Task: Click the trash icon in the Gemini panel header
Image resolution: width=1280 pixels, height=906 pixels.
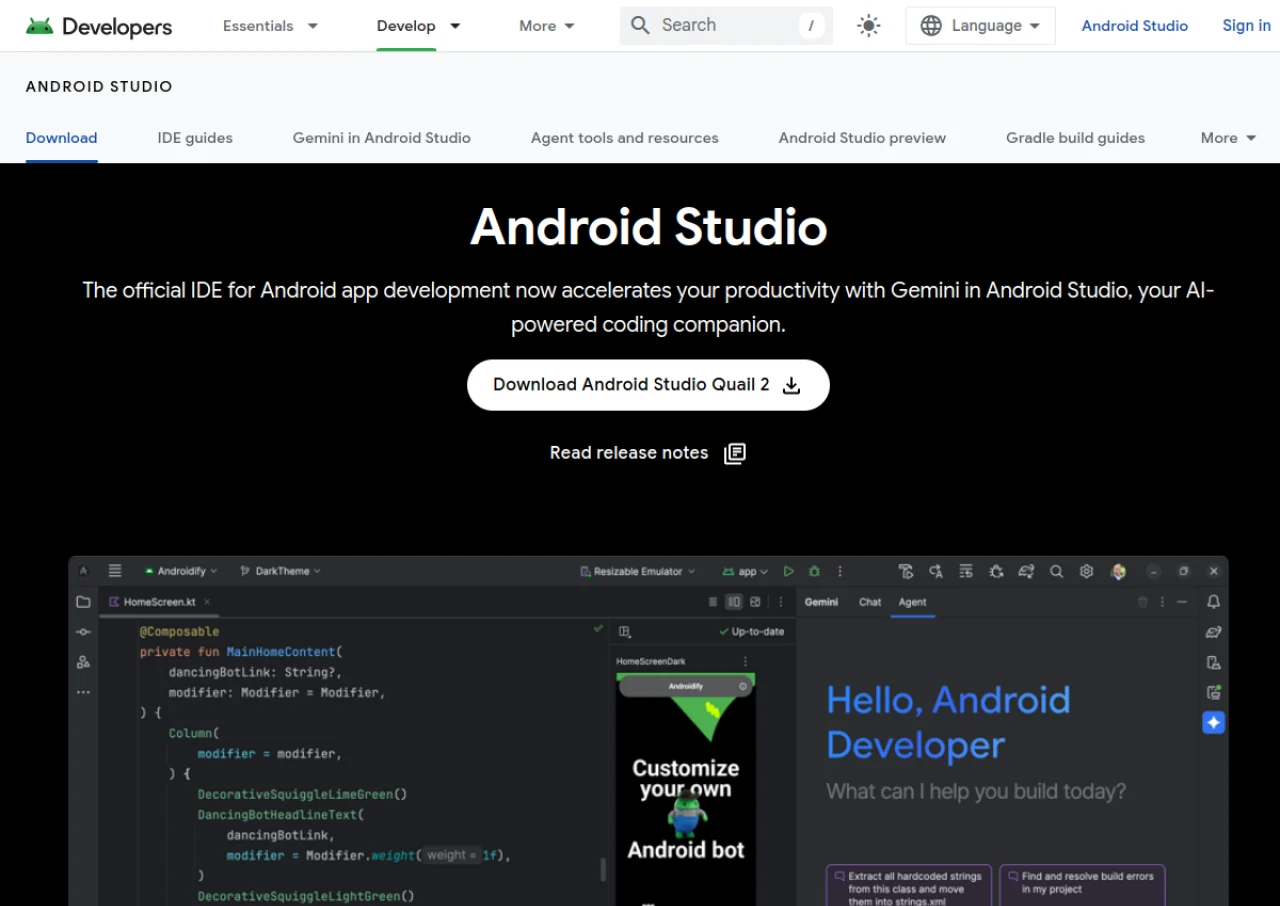Action: (x=1143, y=602)
